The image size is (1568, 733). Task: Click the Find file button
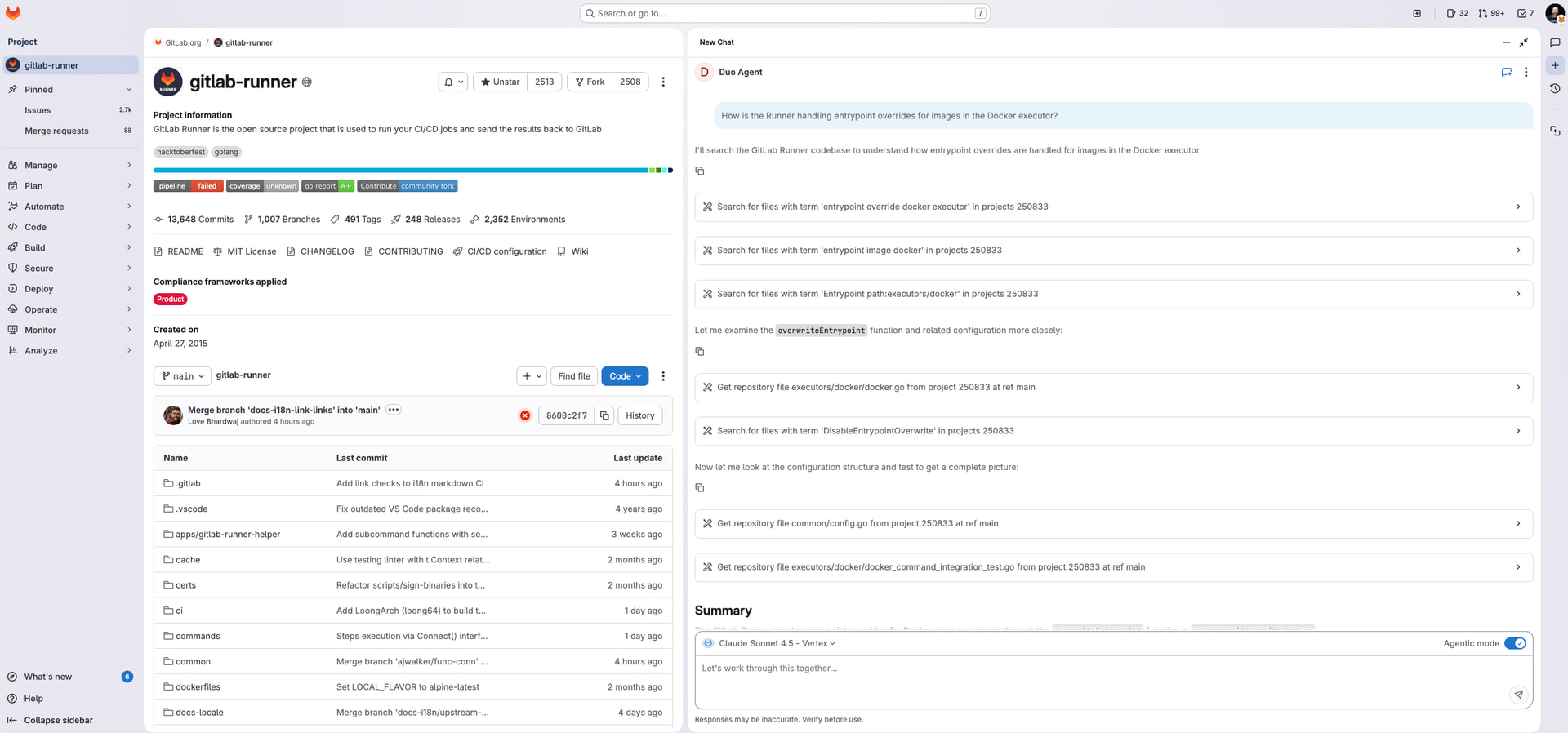[574, 376]
